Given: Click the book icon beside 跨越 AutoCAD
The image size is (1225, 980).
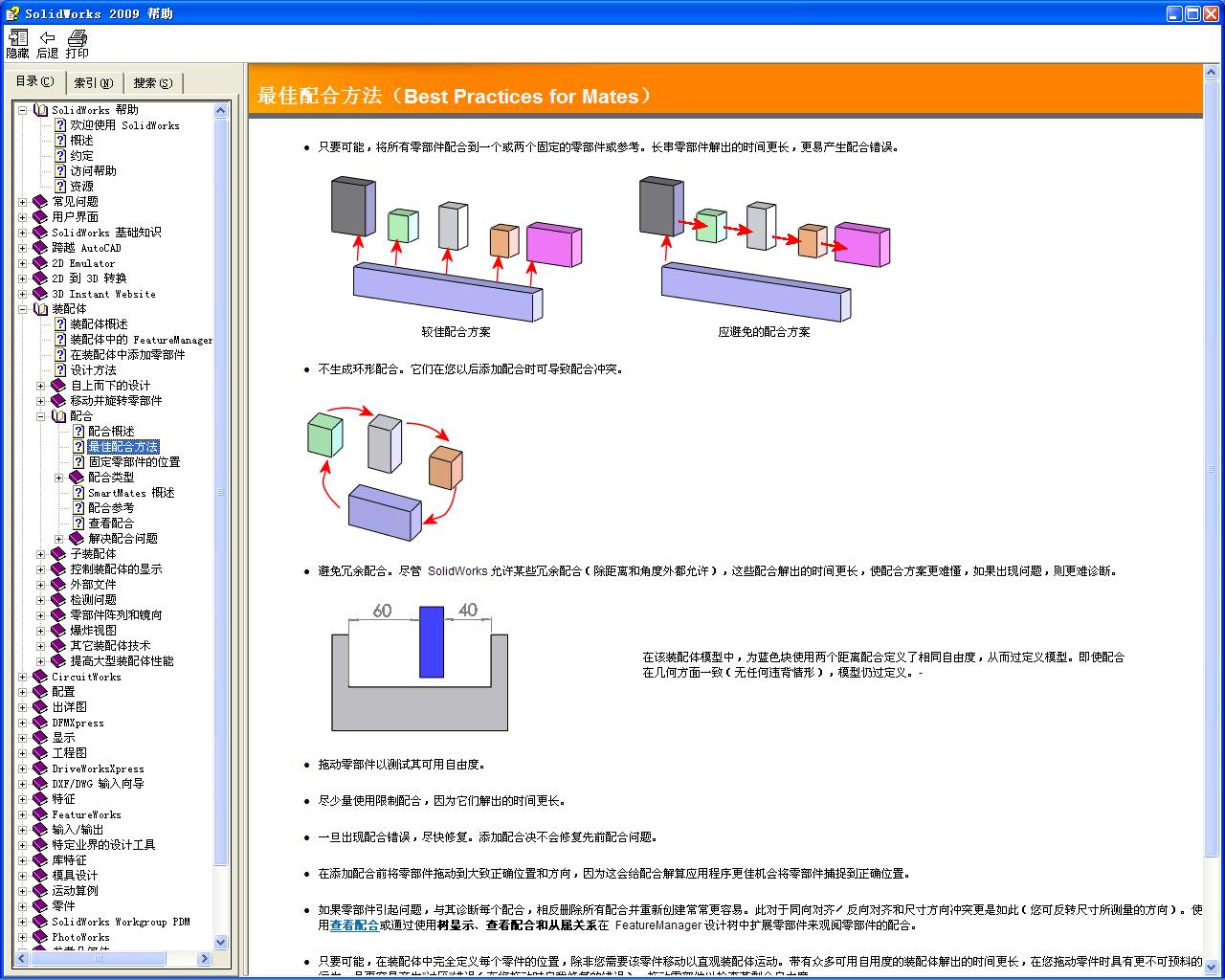Looking at the screenshot, I should (x=40, y=248).
